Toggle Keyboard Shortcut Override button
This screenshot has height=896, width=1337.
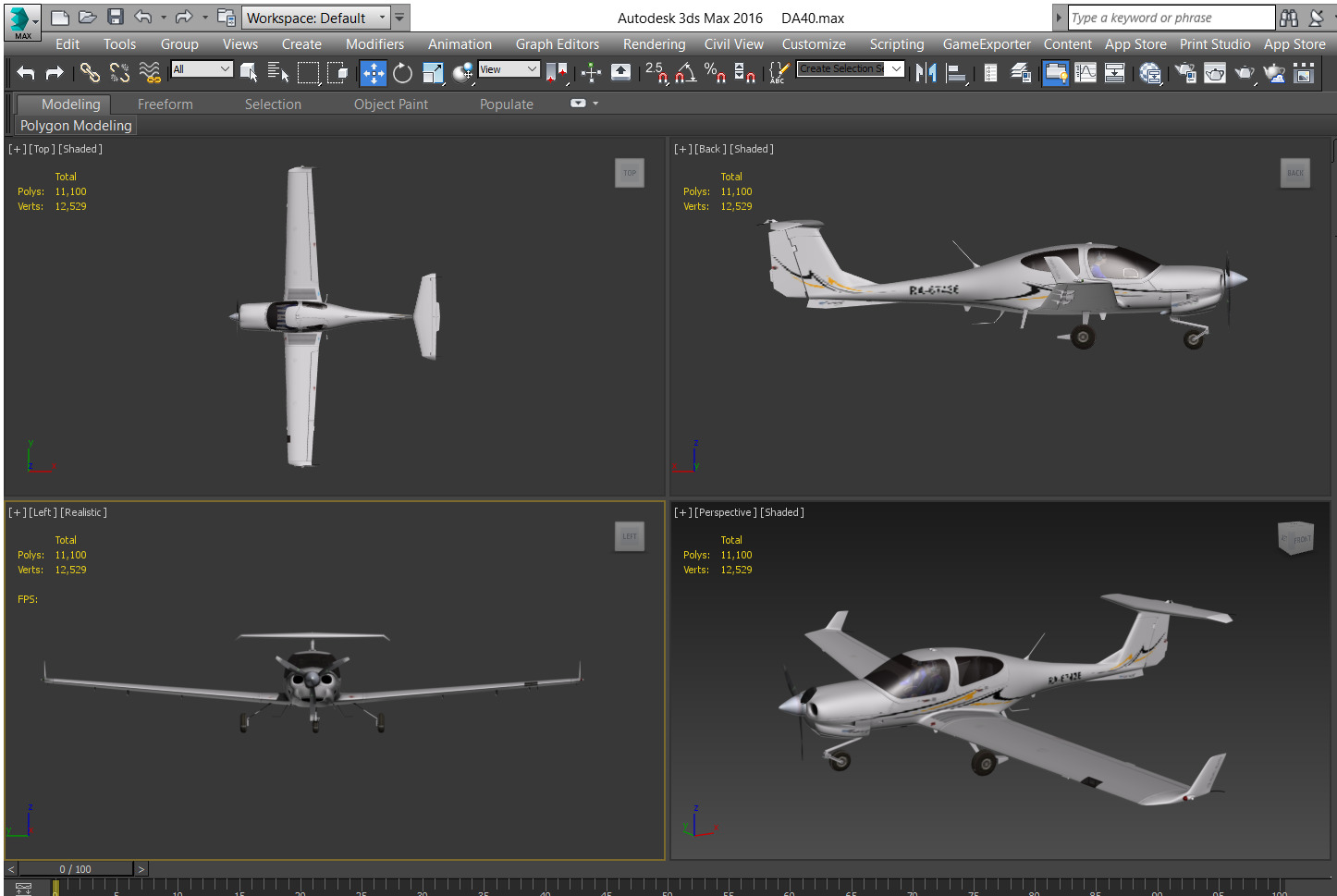tap(620, 73)
